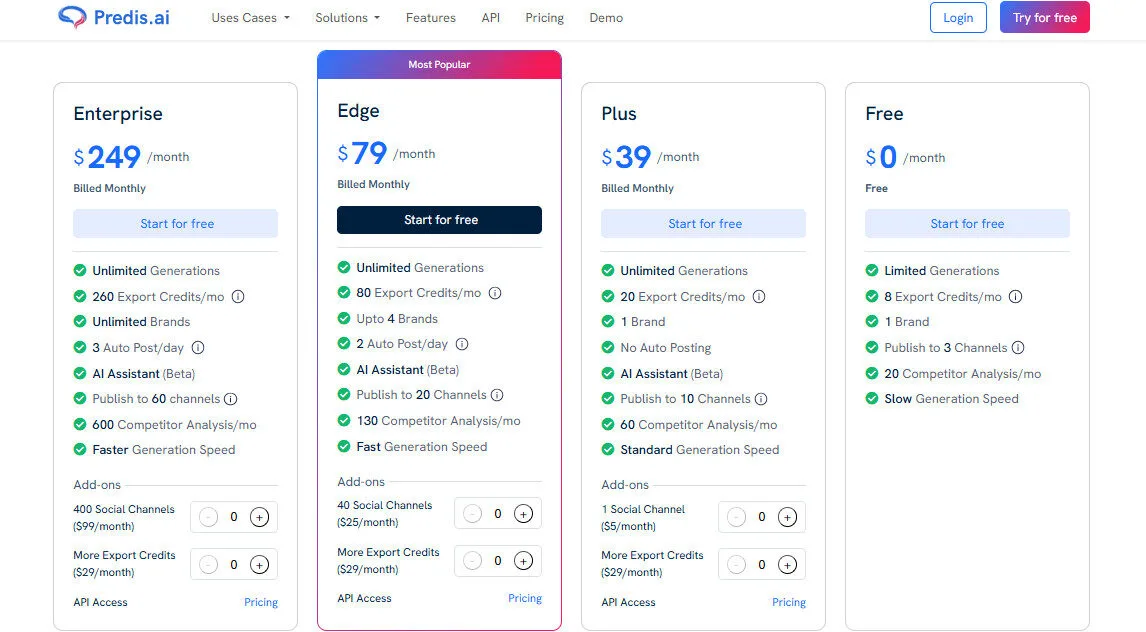Click the Enterprise Social Channels quantity field
1146x632 pixels.
[x=233, y=517]
